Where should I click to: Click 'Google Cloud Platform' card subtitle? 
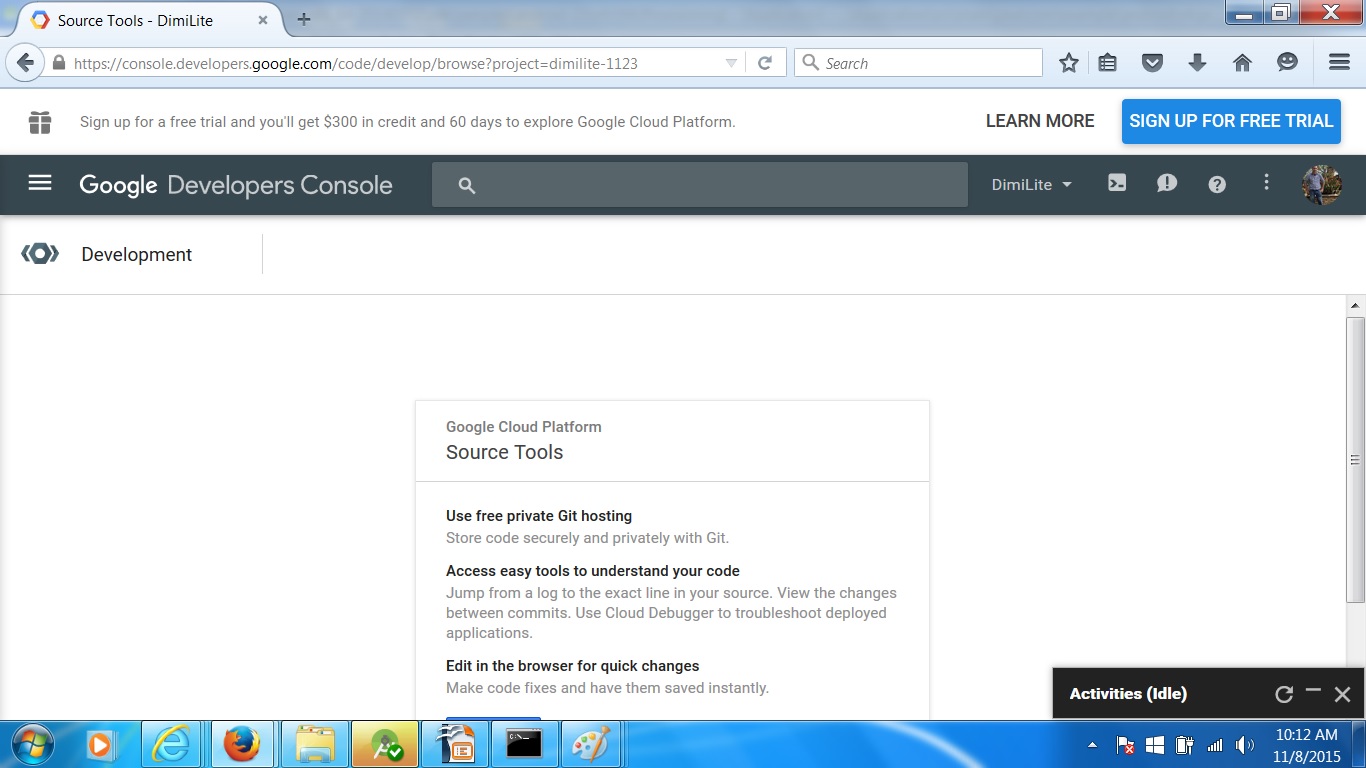tap(524, 427)
